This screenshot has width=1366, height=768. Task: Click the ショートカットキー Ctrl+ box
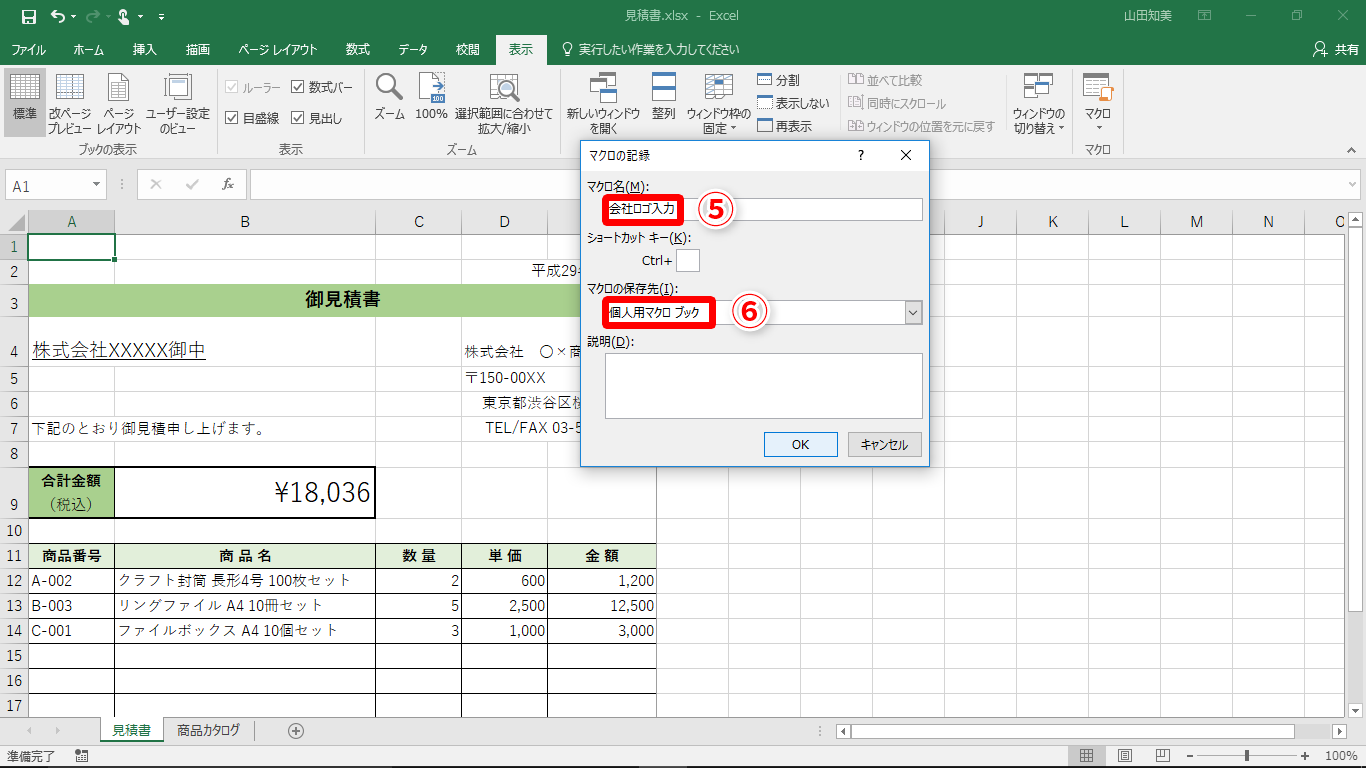point(688,261)
